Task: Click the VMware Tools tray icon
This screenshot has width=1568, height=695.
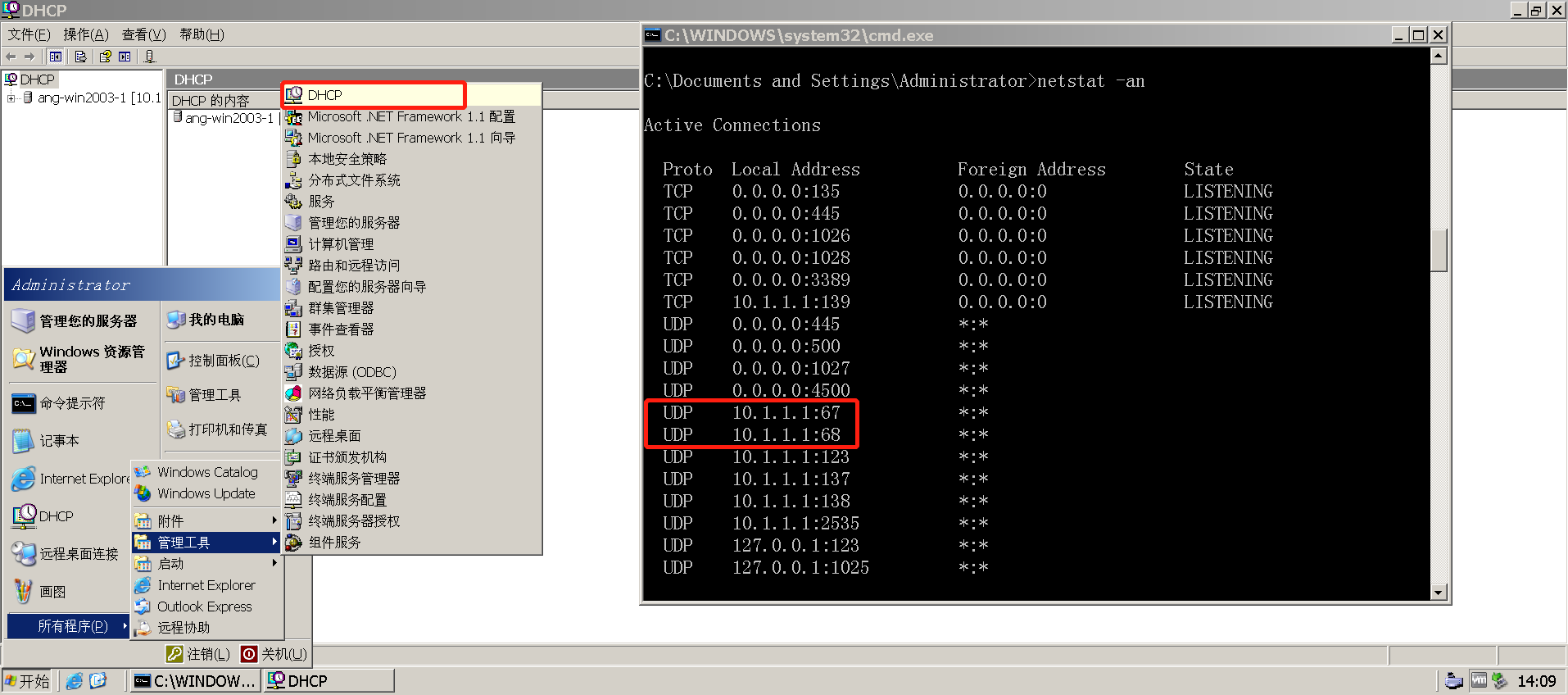Action: [x=1479, y=680]
